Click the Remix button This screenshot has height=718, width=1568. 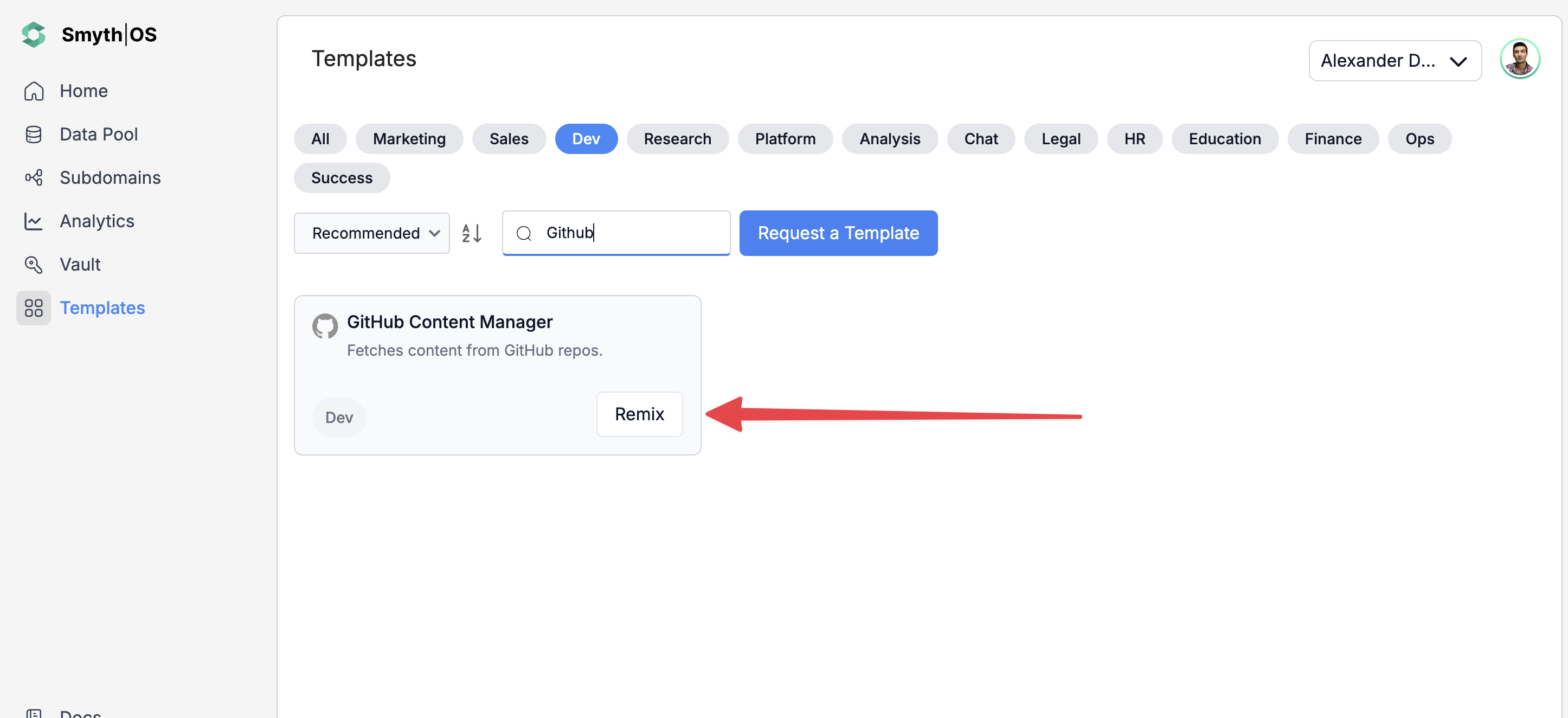(x=639, y=414)
